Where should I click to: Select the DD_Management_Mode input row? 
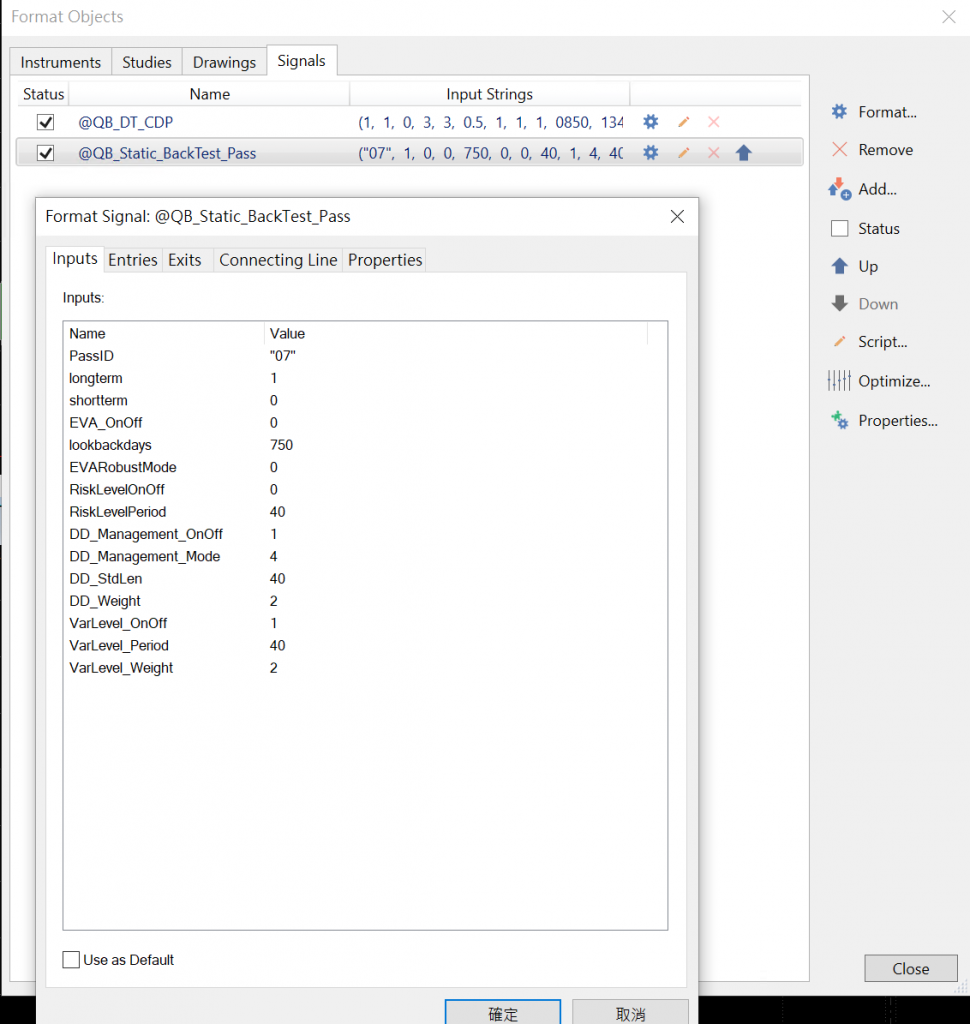click(145, 556)
